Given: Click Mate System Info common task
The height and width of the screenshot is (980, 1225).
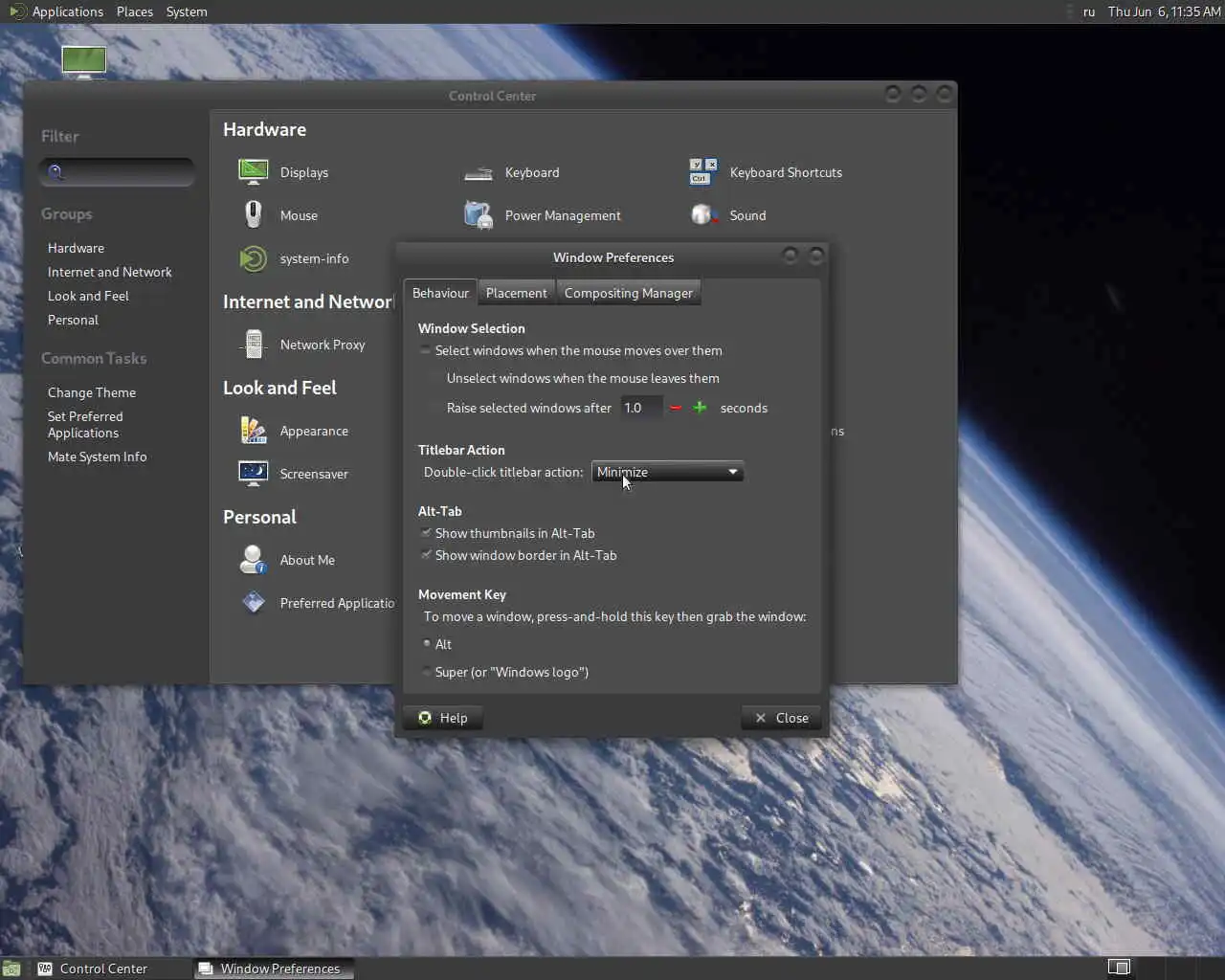Looking at the screenshot, I should (98, 457).
